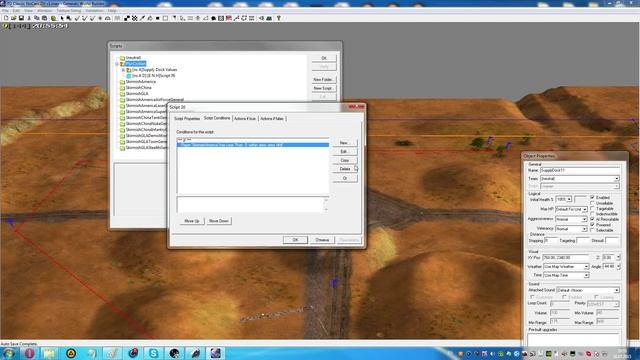640x360 pixels.
Task: Click the Save toolbar icon
Action: [x=21, y=18]
